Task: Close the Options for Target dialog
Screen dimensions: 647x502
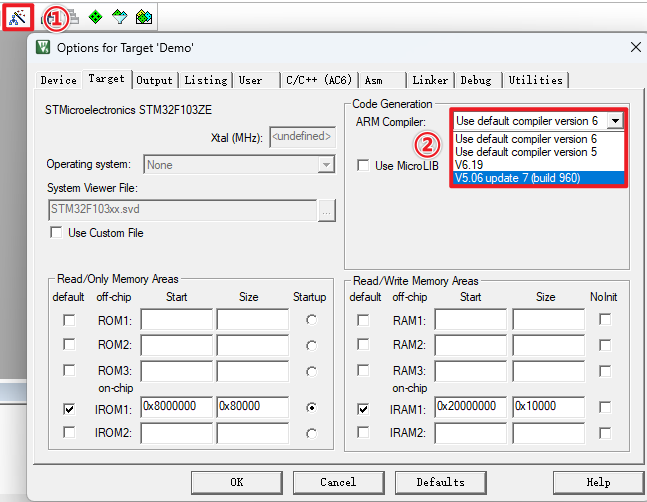Action: (x=635, y=47)
